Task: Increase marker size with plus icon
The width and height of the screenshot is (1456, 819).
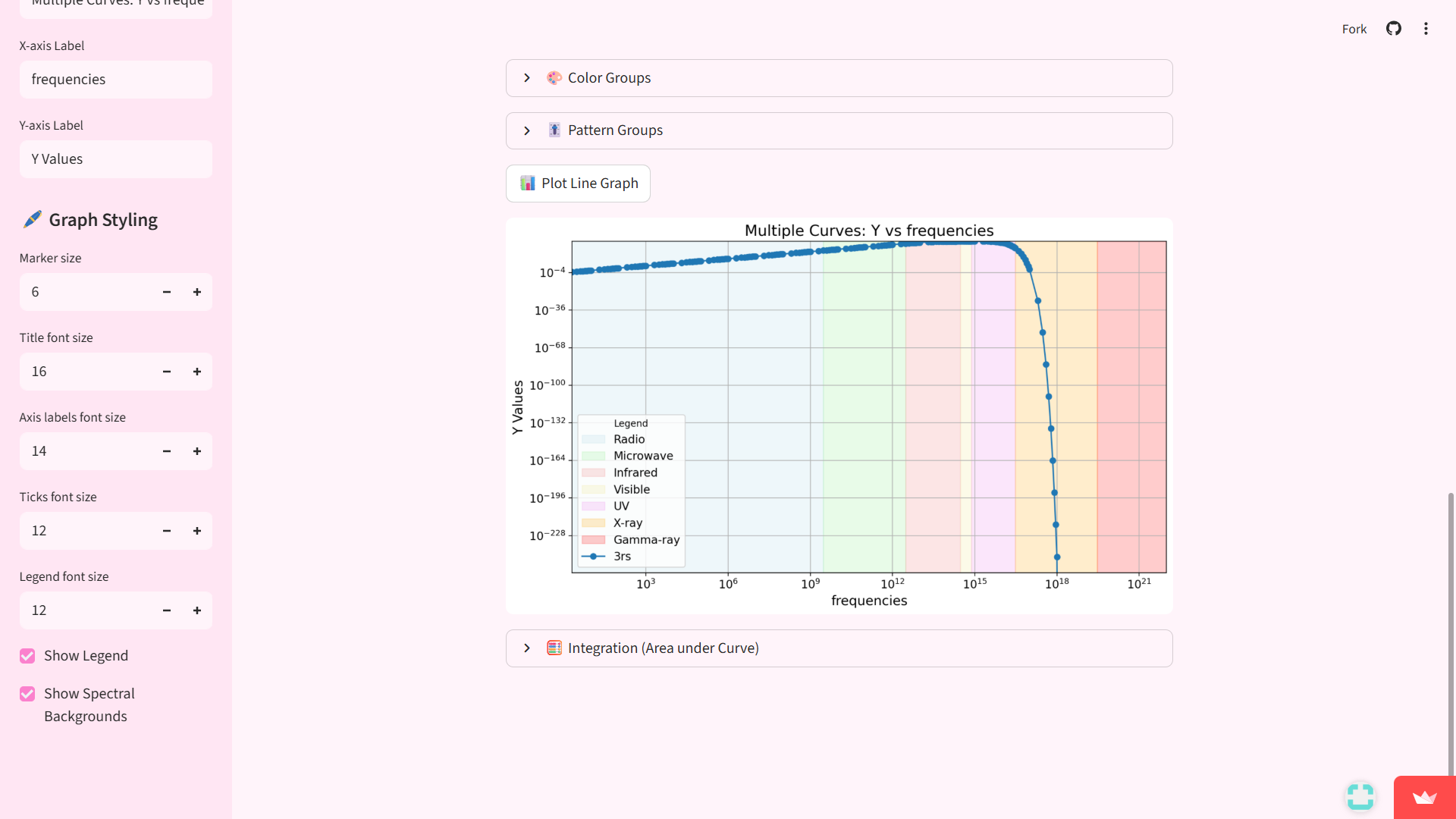Action: click(197, 292)
